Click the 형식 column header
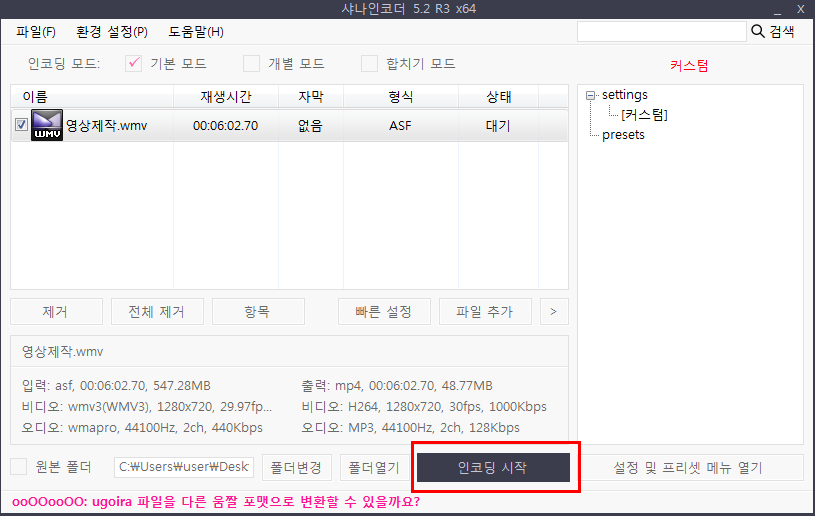The image size is (816, 519). tap(401, 96)
